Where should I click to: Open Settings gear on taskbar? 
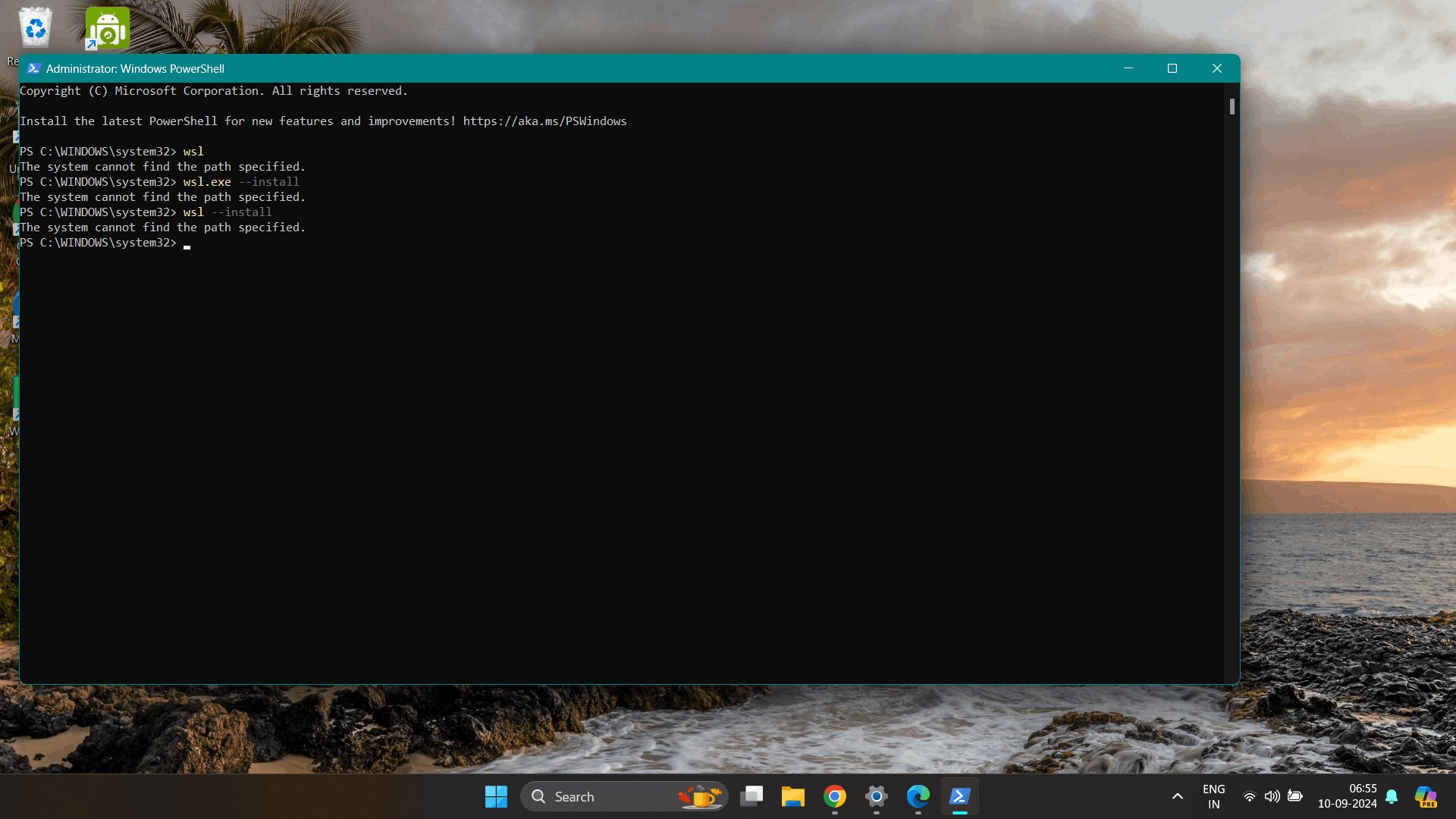point(877,796)
